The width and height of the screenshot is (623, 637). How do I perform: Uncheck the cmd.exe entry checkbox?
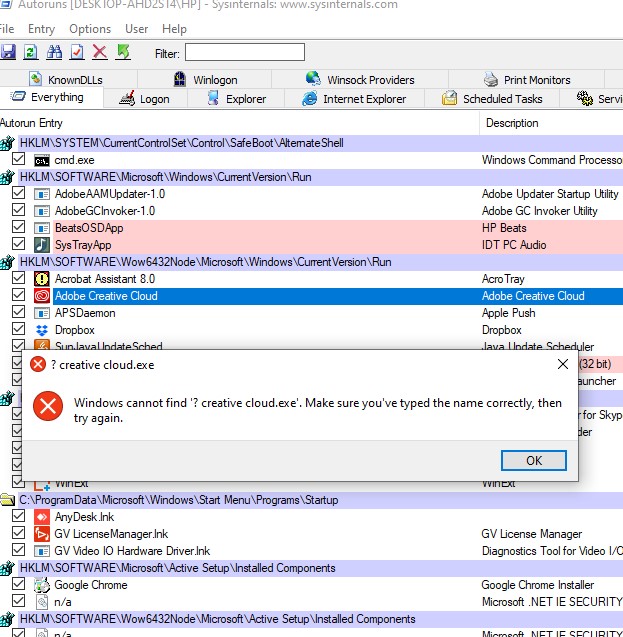click(x=18, y=159)
